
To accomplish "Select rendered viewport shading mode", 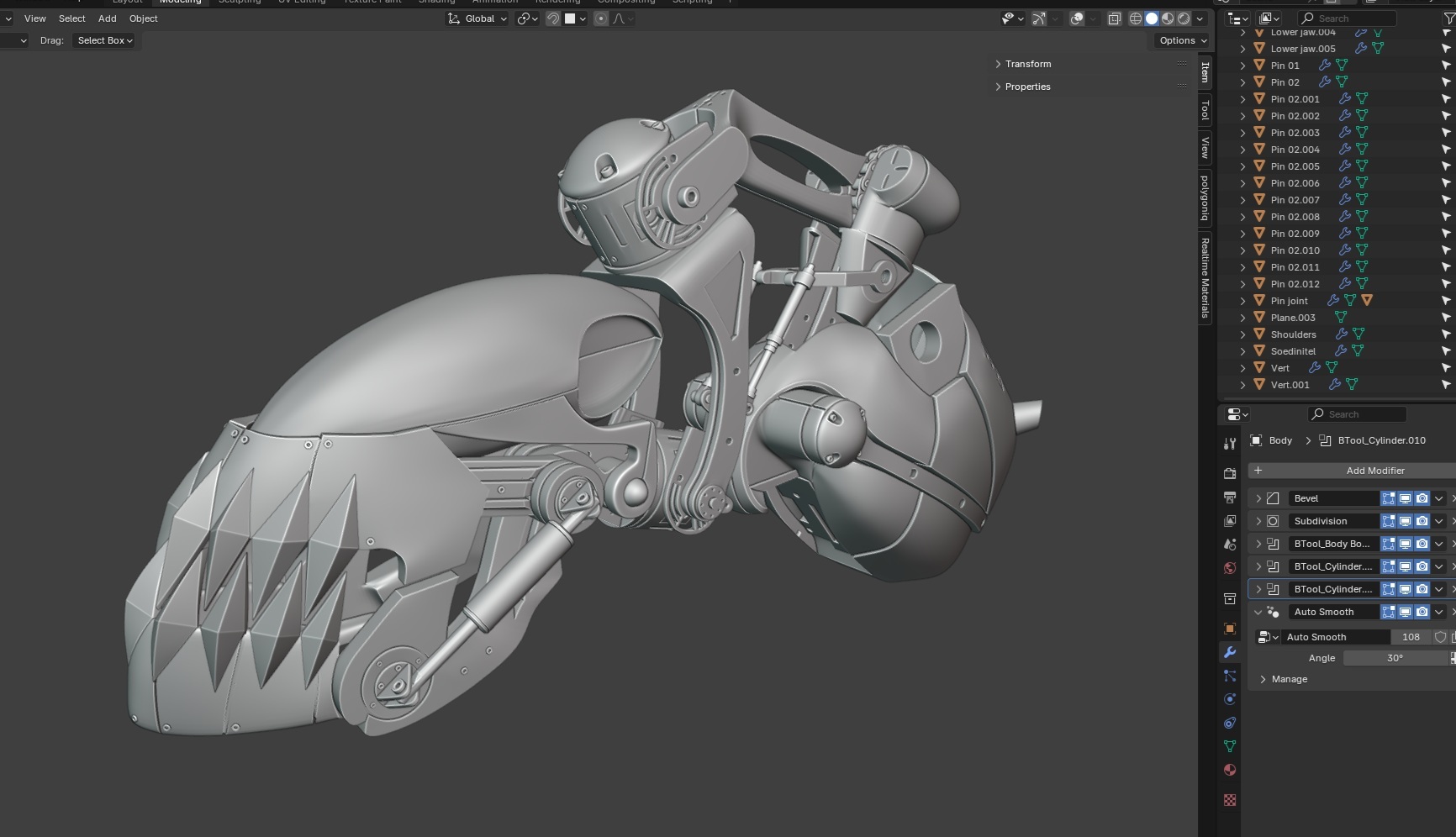I will click(1184, 18).
